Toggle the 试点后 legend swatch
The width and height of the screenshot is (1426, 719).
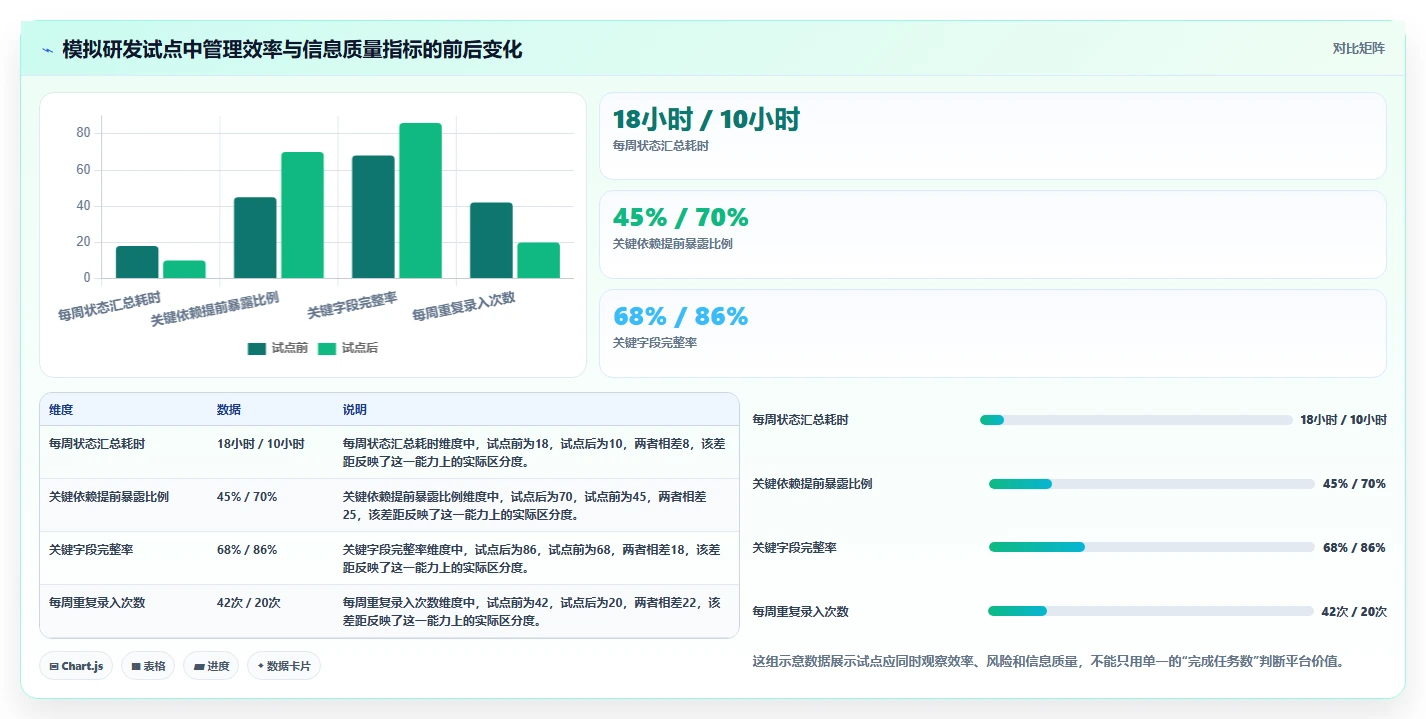coord(327,348)
